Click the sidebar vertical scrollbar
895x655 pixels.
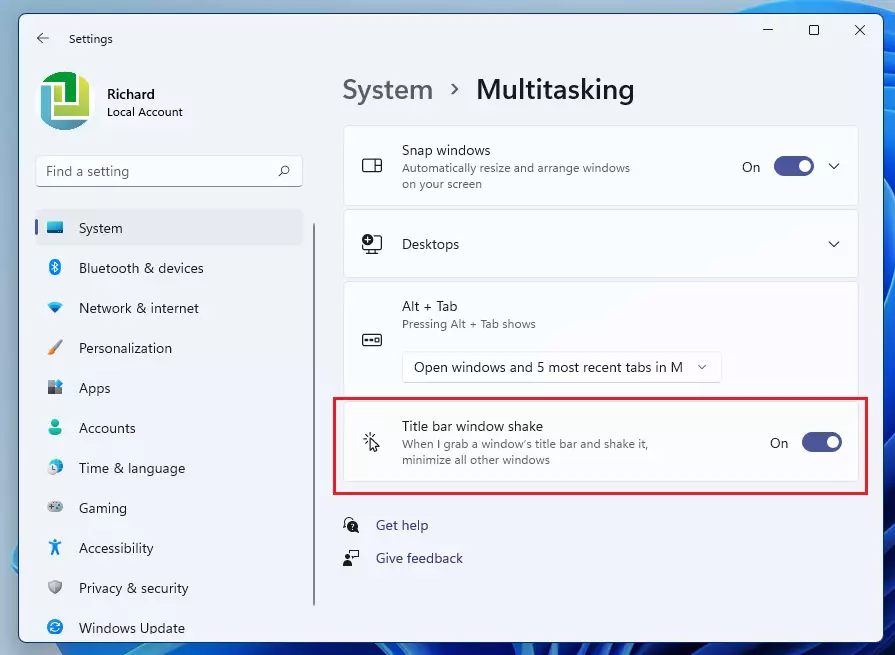coord(314,414)
